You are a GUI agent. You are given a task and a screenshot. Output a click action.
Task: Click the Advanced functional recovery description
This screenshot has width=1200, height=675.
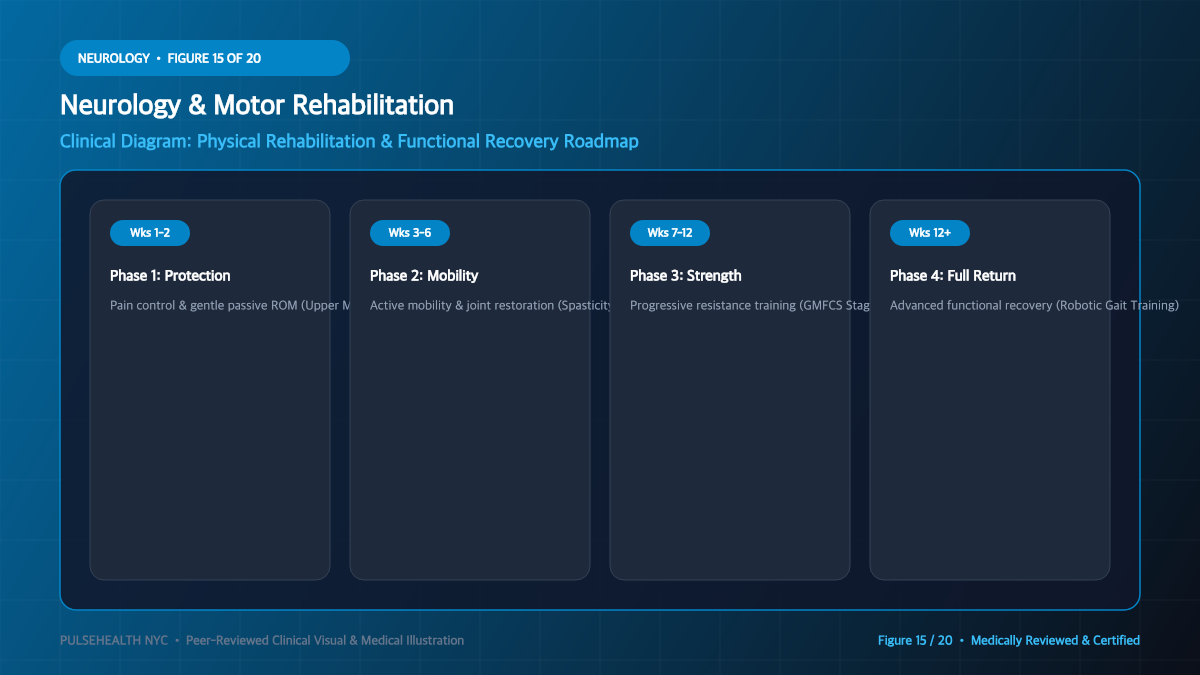[1034, 305]
